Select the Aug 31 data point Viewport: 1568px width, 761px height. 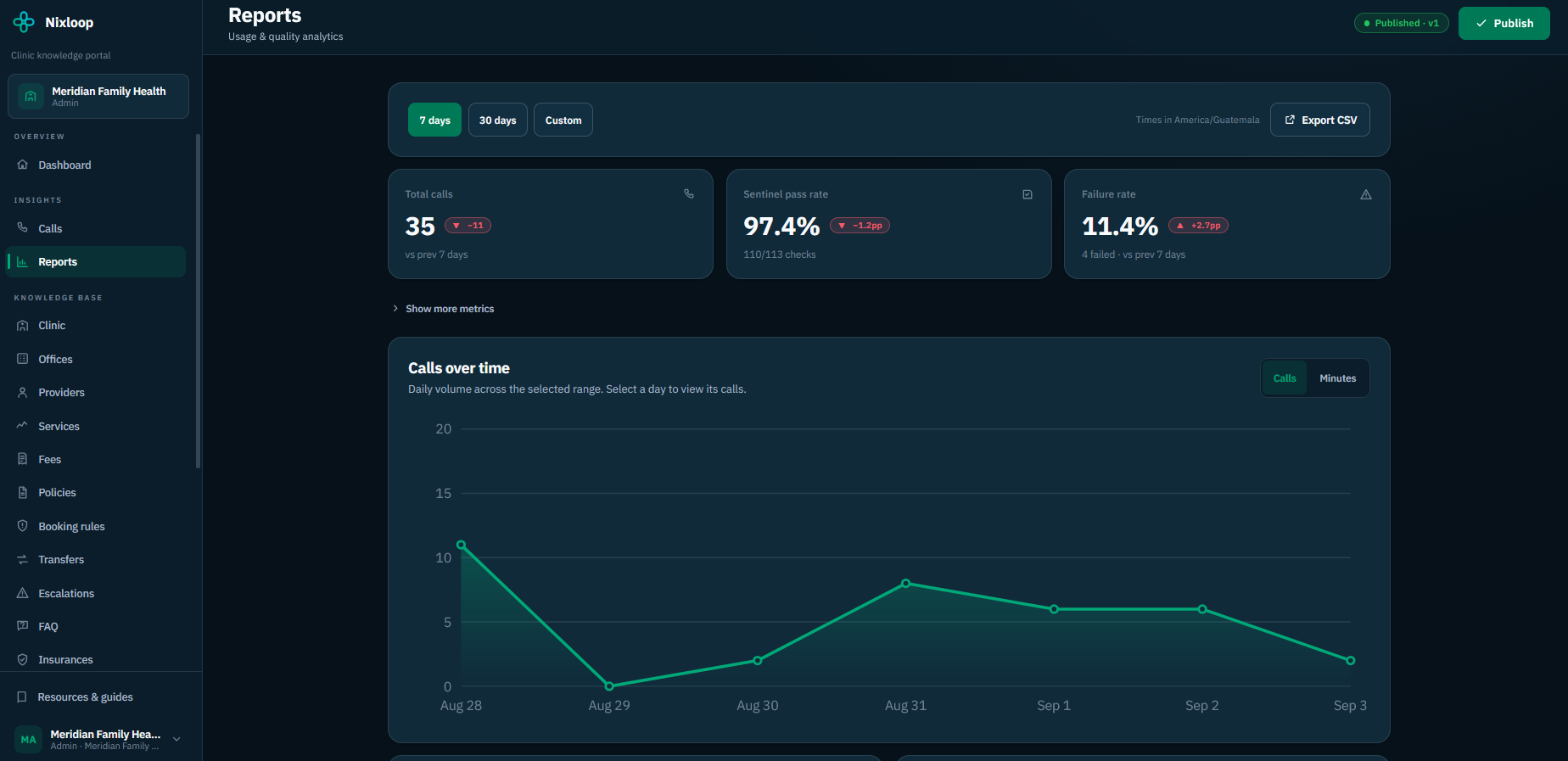(906, 584)
